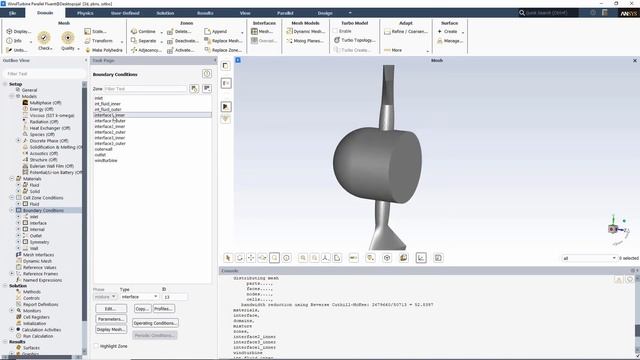Click Append in Zones group

coord(216,31)
